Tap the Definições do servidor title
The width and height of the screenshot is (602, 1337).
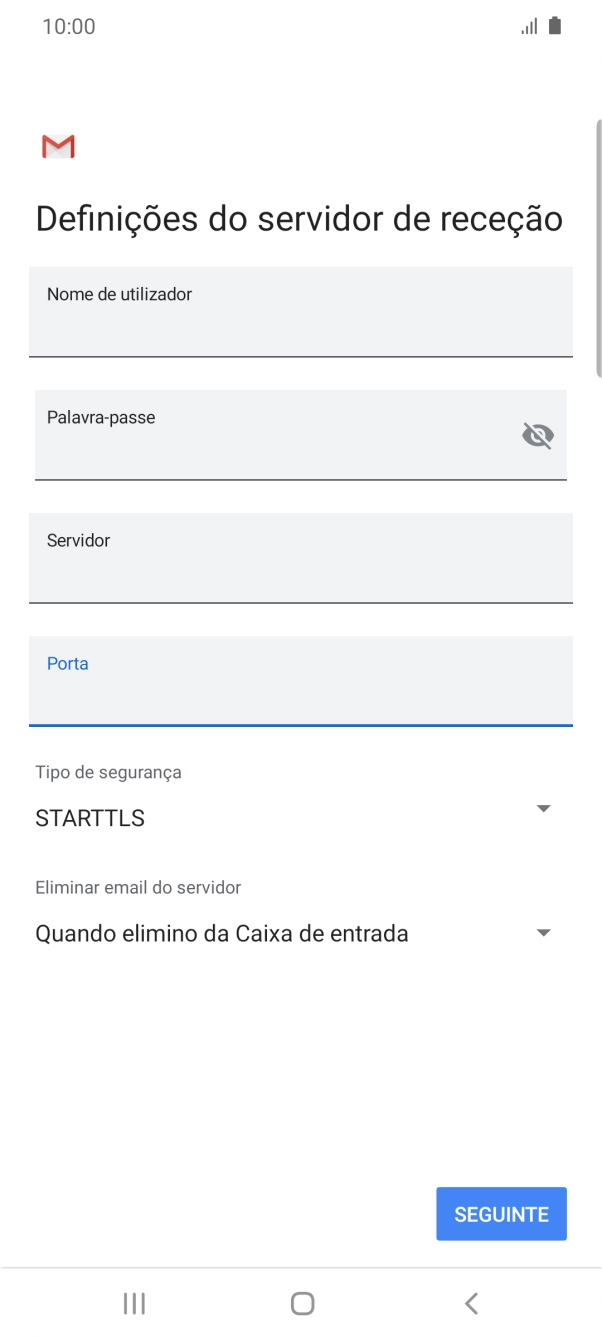pos(297,216)
